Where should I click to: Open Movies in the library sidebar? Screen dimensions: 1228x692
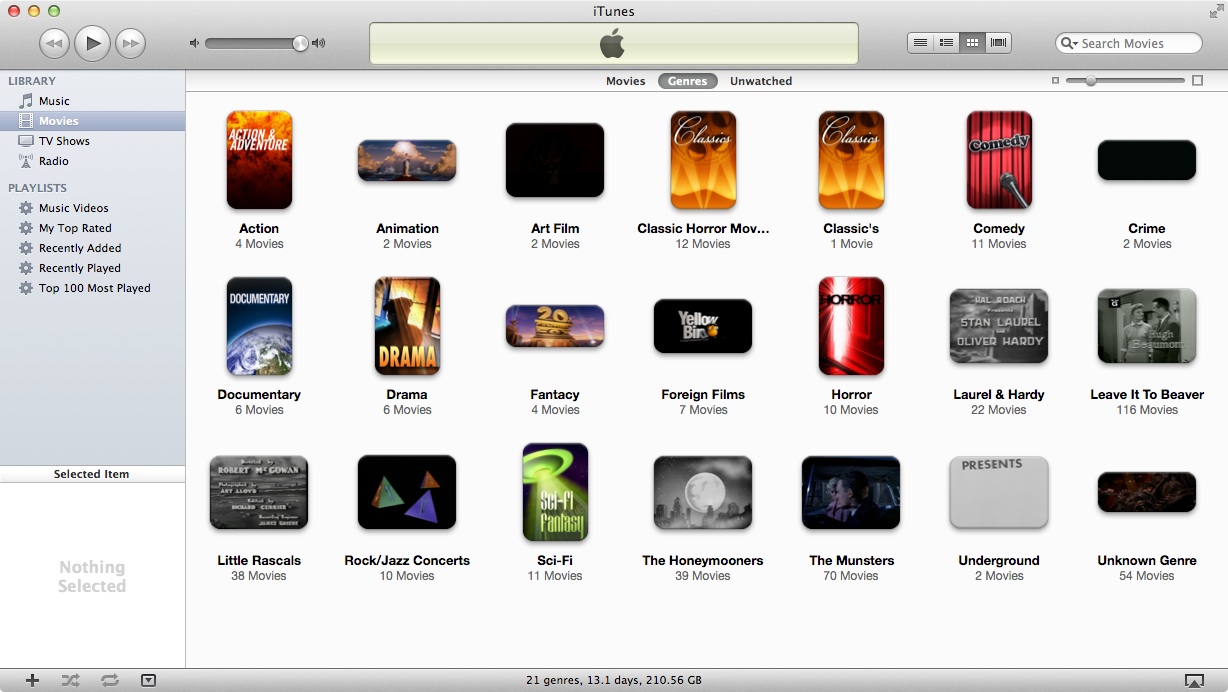92,121
